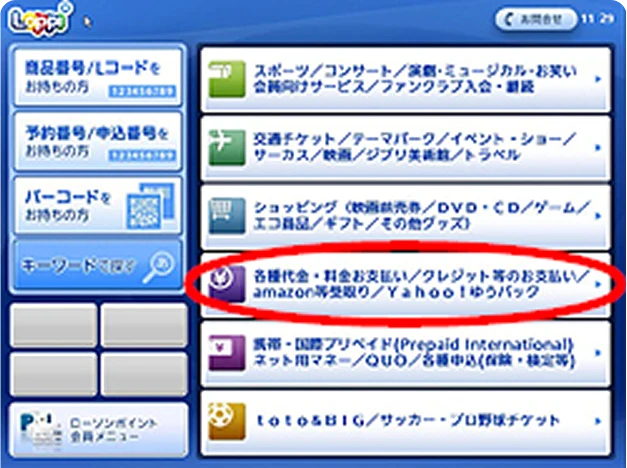Expand arrow on sports/concert row
The width and height of the screenshot is (627, 468).
click(598, 79)
